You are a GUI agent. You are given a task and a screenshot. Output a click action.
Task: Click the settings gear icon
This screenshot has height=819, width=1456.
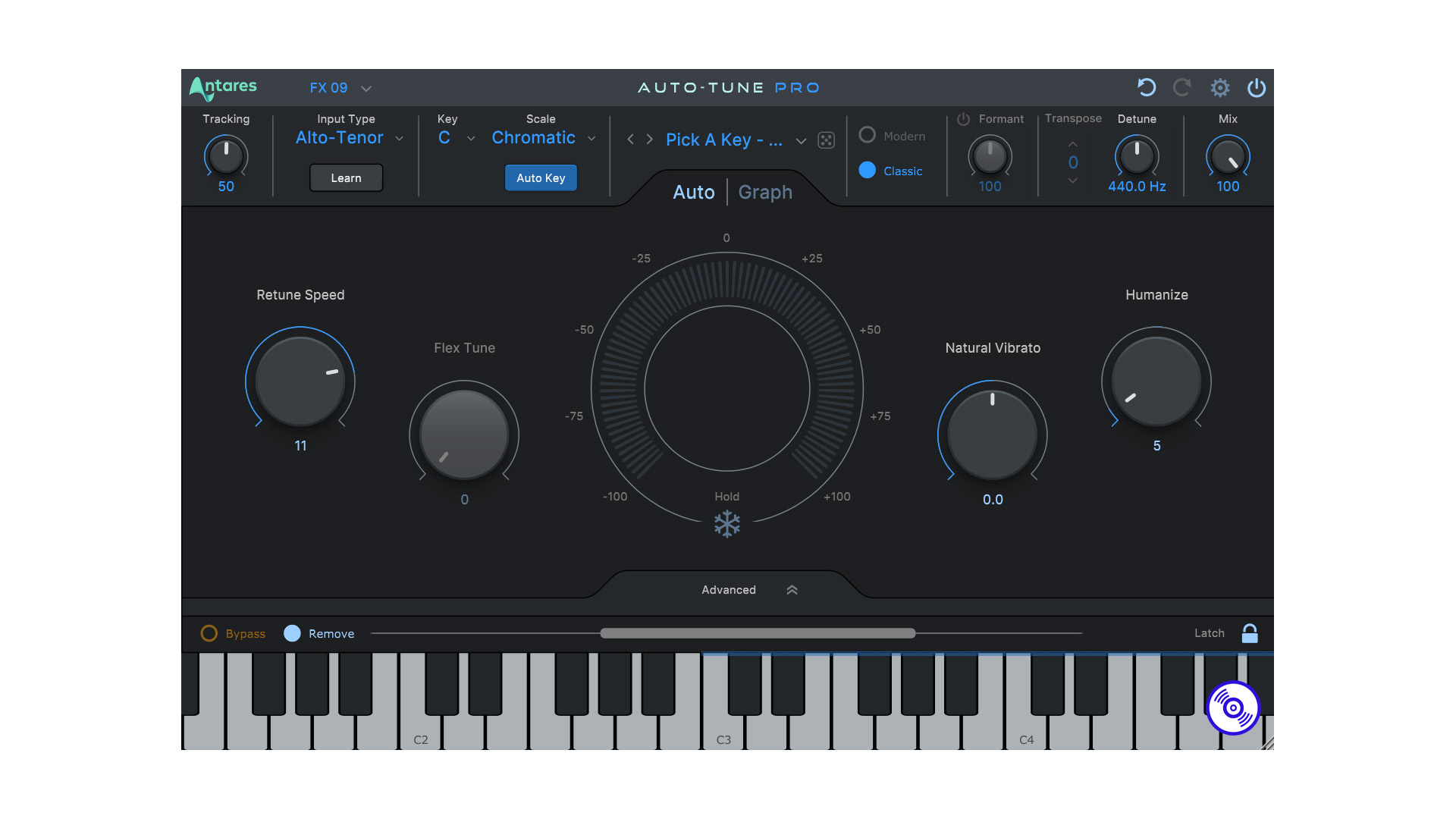click(x=1222, y=88)
